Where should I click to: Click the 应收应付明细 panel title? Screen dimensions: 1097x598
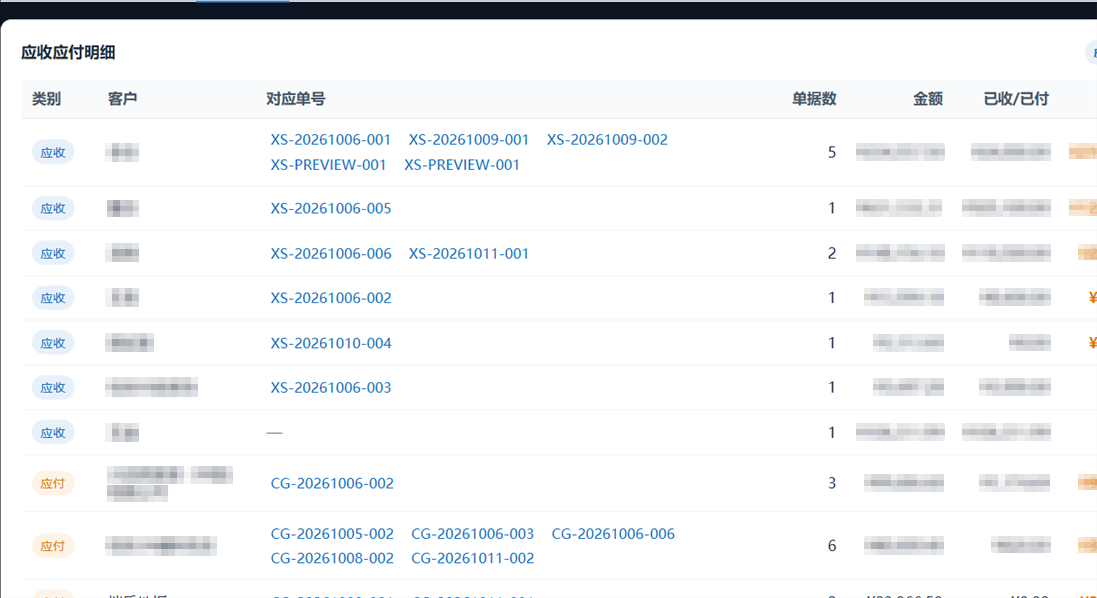(x=68, y=52)
